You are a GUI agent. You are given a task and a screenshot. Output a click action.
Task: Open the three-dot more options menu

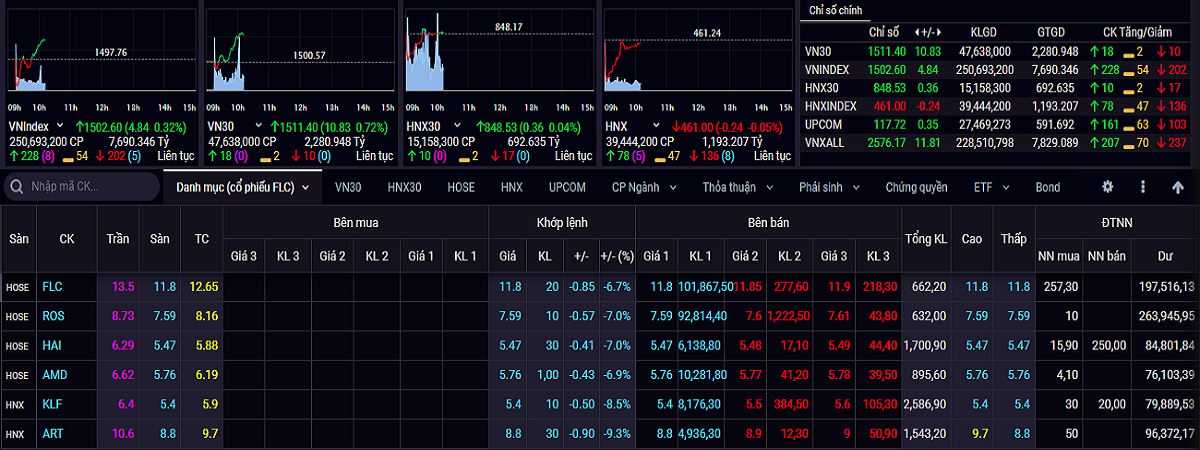1143,187
